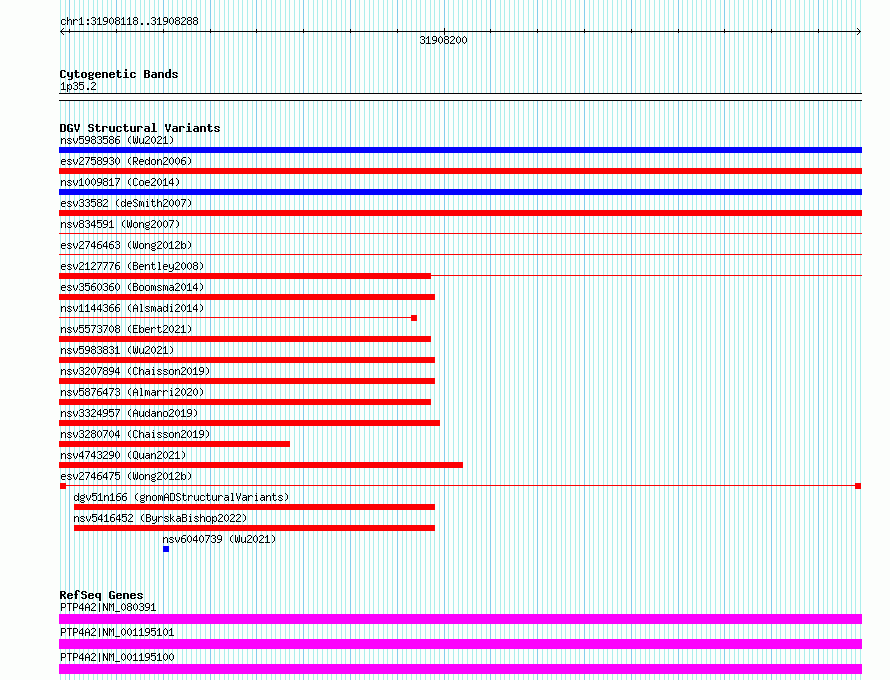
Task: Select the blue bar under nsv5983586
Action: (460, 150)
